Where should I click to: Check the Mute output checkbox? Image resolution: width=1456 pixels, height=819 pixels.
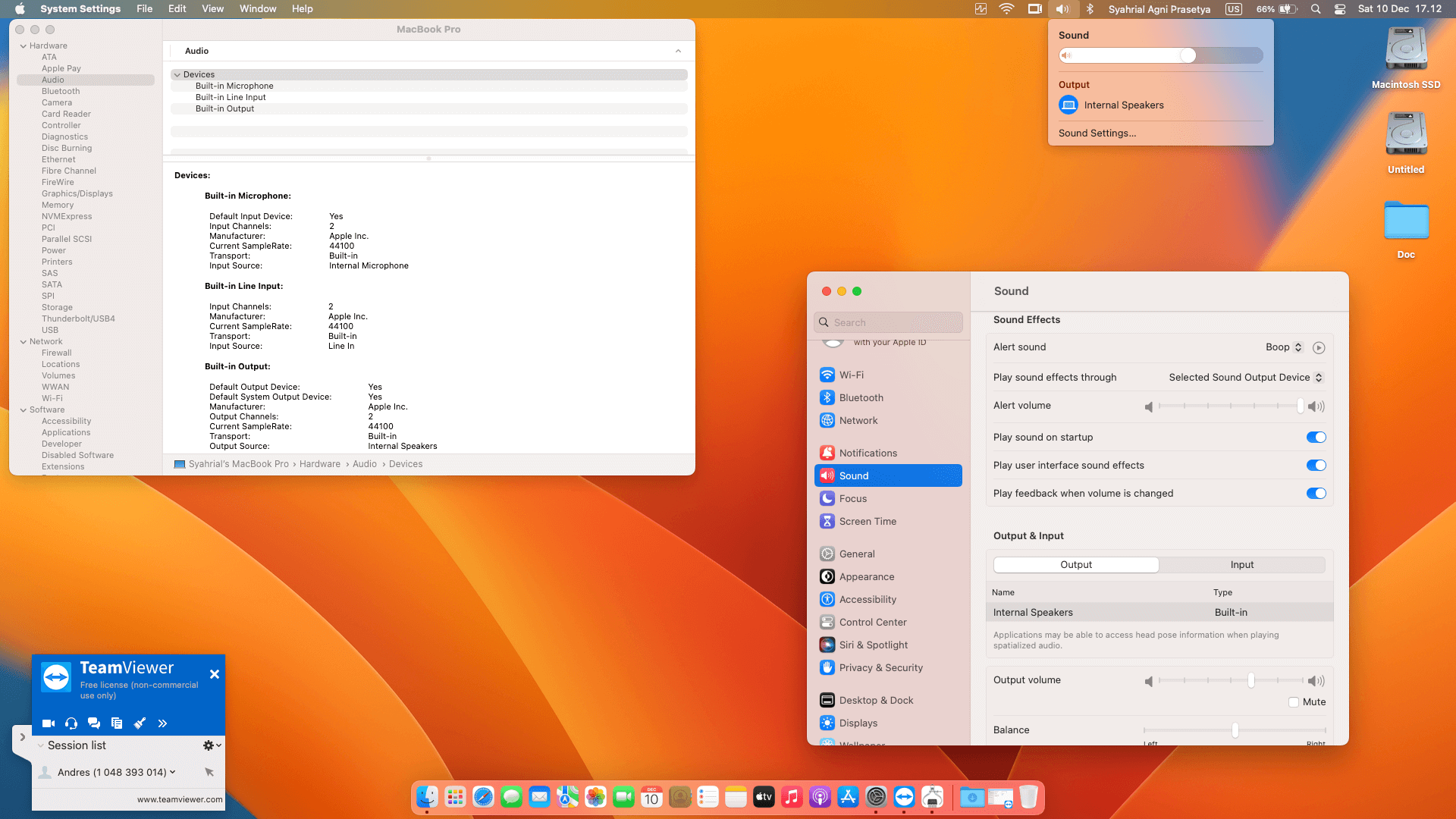click(1294, 702)
